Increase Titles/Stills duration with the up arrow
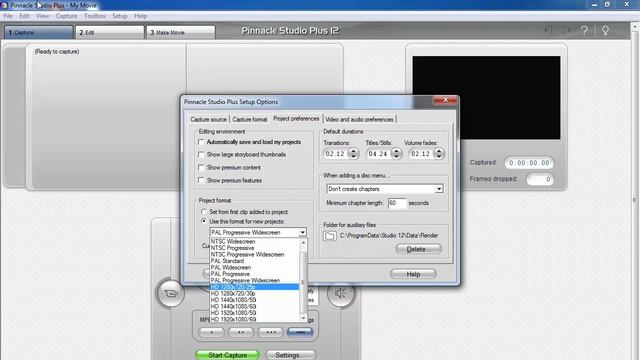This screenshot has height=360, width=640. (x=396, y=151)
